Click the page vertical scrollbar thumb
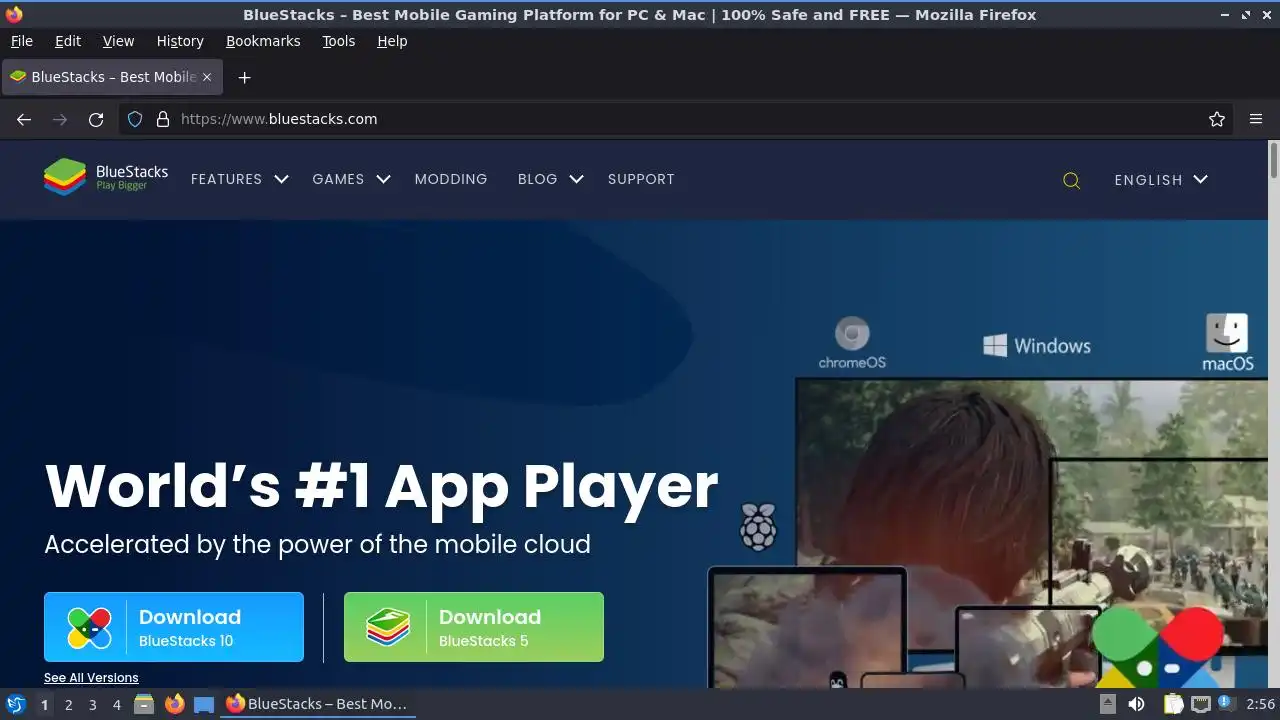This screenshot has width=1280, height=720. 1274,161
